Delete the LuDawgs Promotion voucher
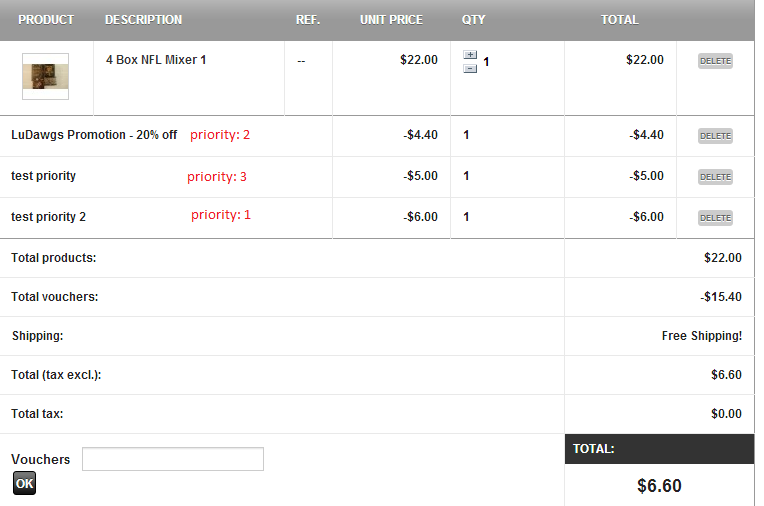This screenshot has width=764, height=506. click(x=715, y=135)
